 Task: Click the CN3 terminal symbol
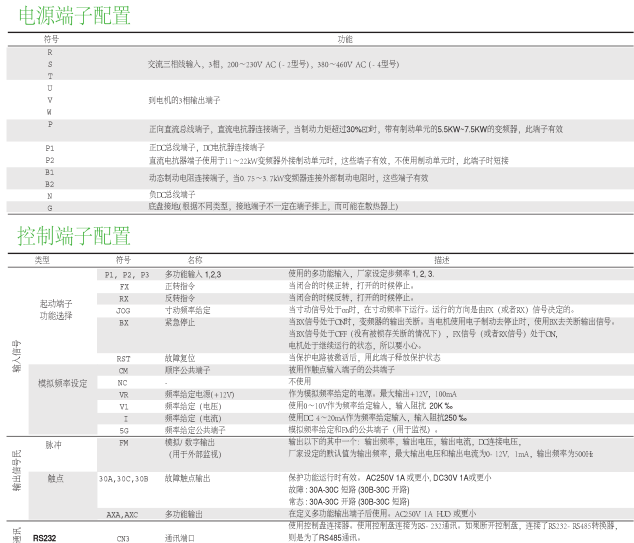[x=123, y=537]
